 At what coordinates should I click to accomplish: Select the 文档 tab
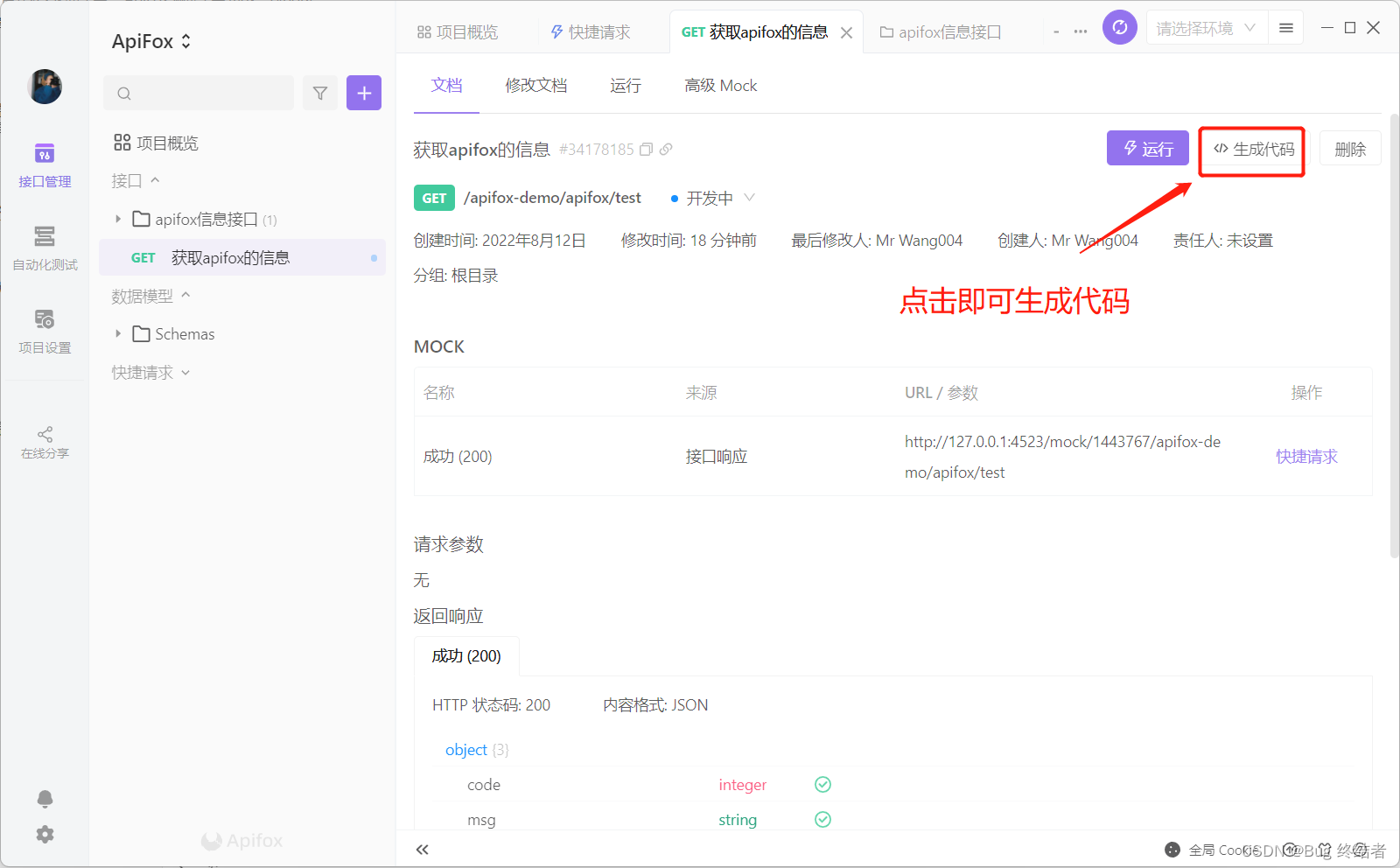[x=446, y=85]
